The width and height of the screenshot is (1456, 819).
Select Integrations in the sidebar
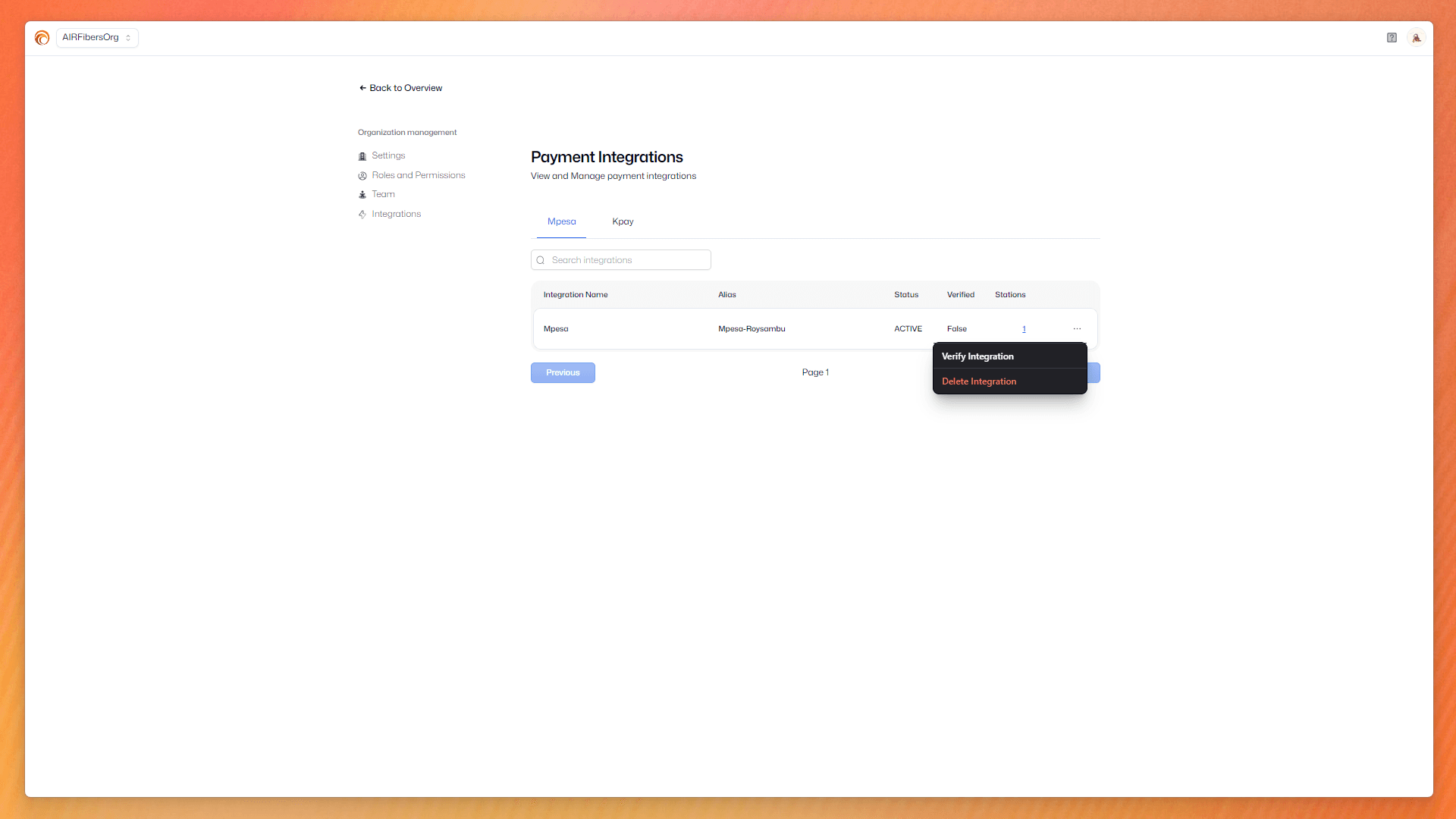[x=396, y=214]
